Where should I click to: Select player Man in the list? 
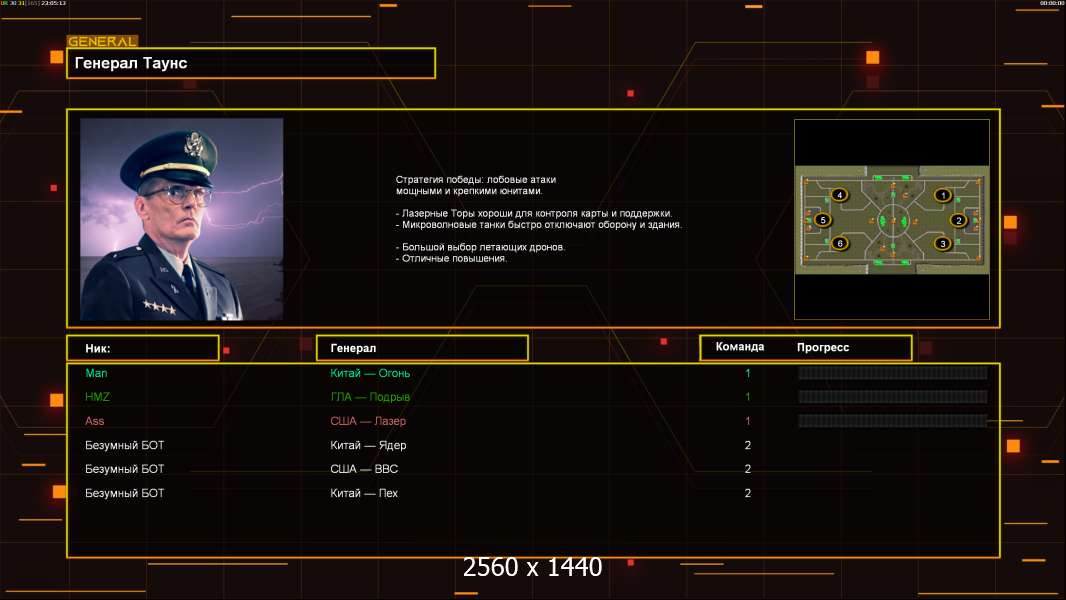click(96, 373)
